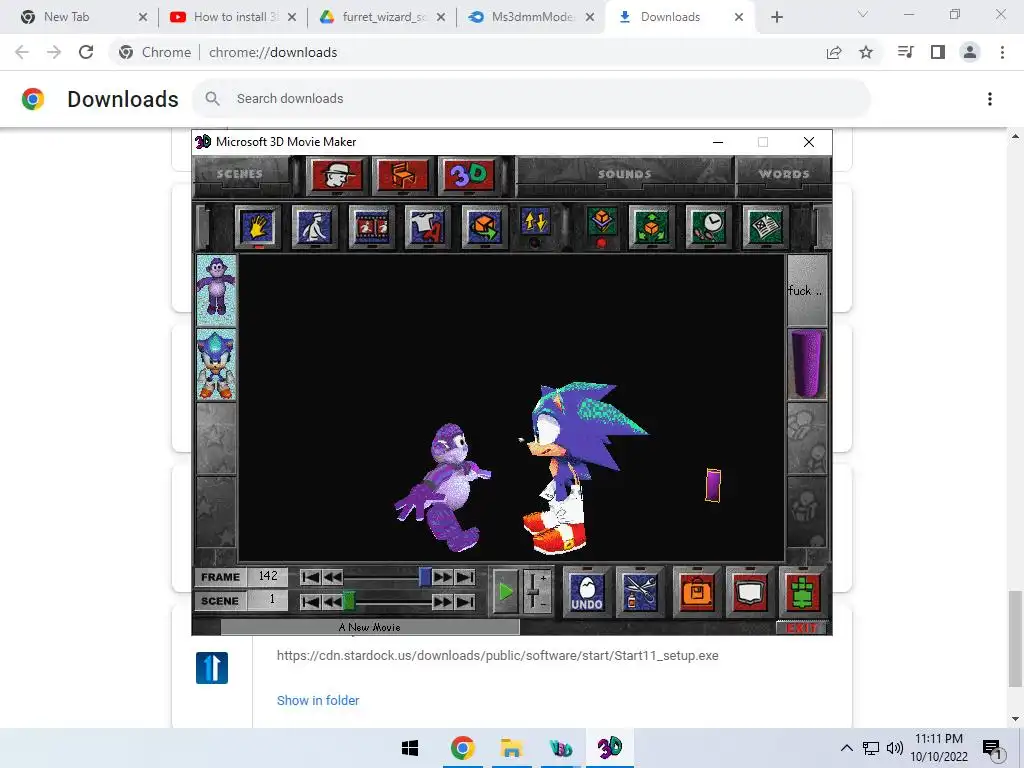The width and height of the screenshot is (1024, 768).
Task: Click the Search downloads field
Action: [531, 99]
